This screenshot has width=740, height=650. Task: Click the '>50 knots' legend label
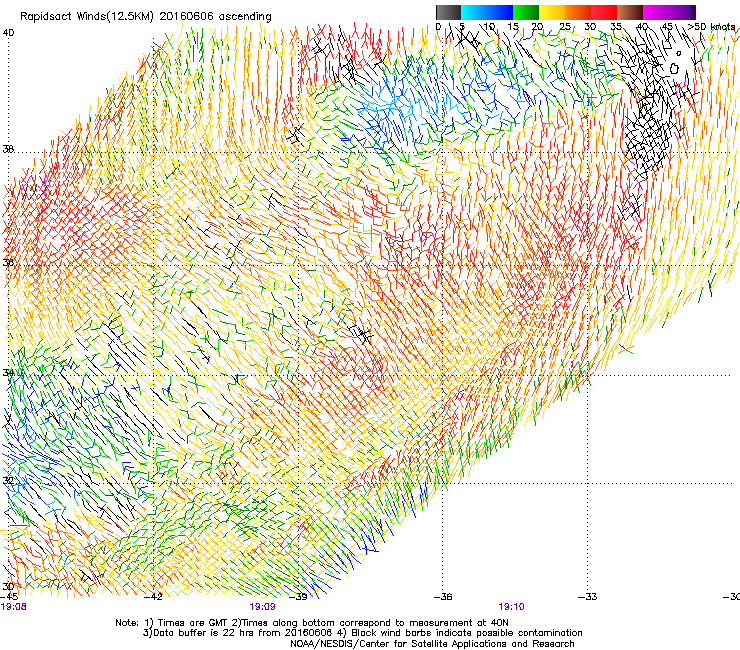coord(712,27)
